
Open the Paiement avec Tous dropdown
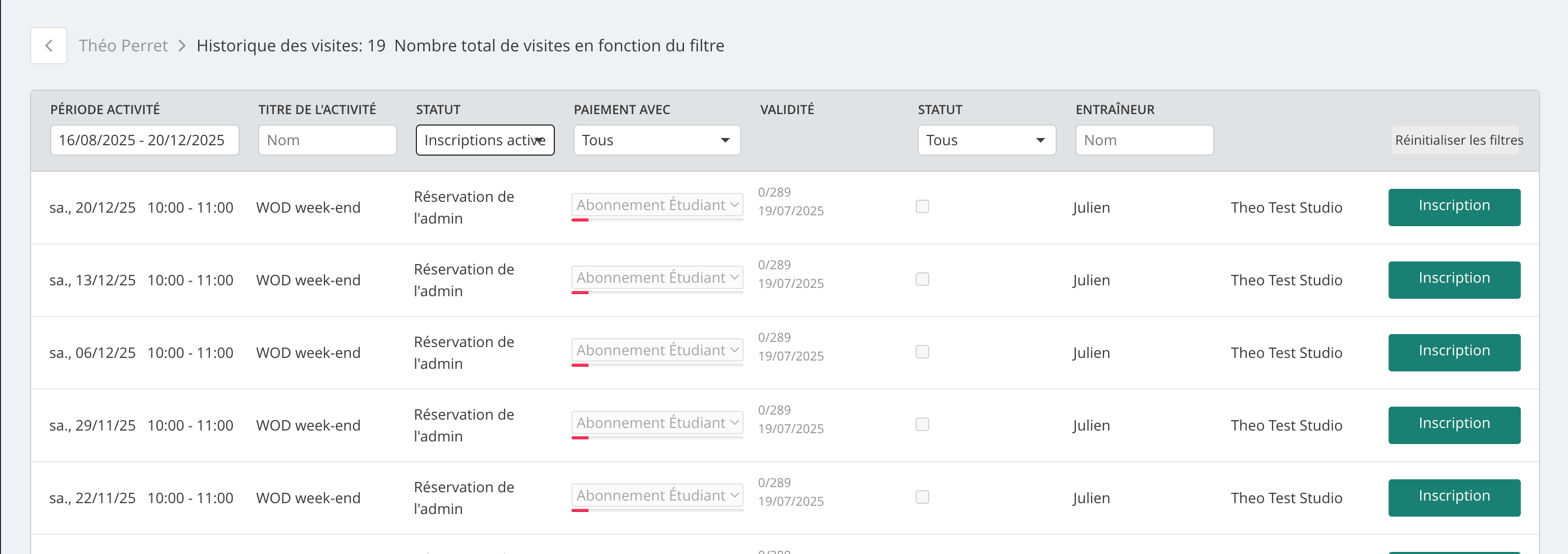click(657, 140)
